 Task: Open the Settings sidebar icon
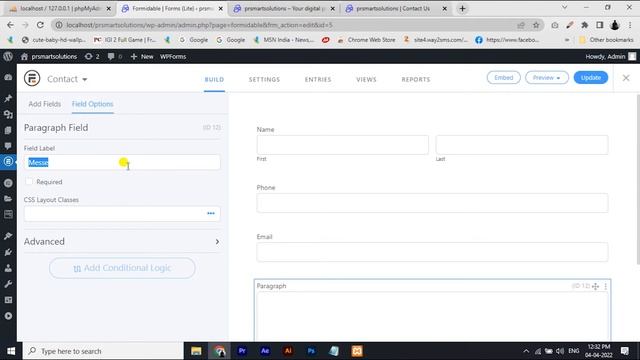click(8, 300)
